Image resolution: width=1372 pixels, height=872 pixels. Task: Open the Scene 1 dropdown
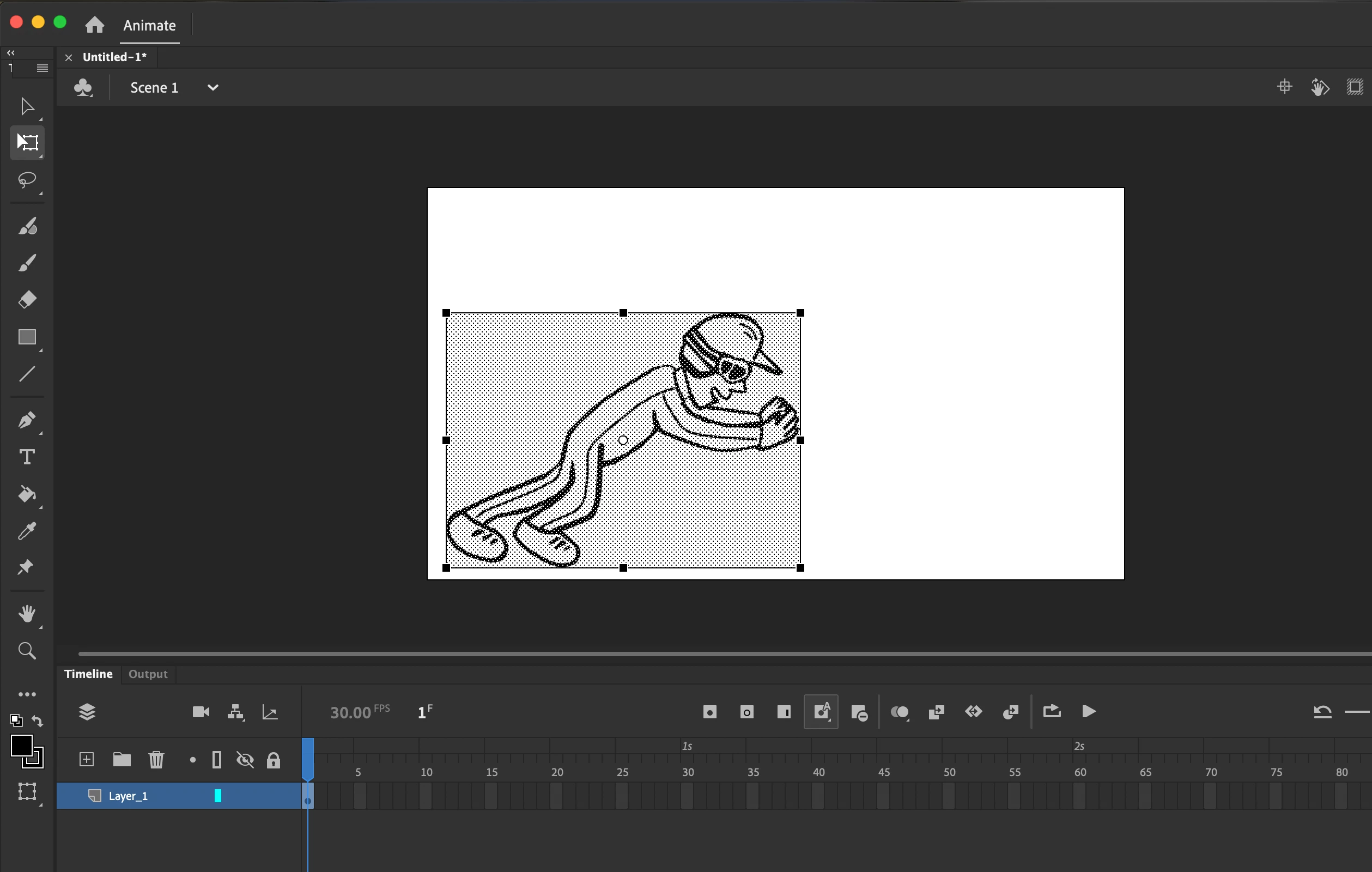(213, 88)
